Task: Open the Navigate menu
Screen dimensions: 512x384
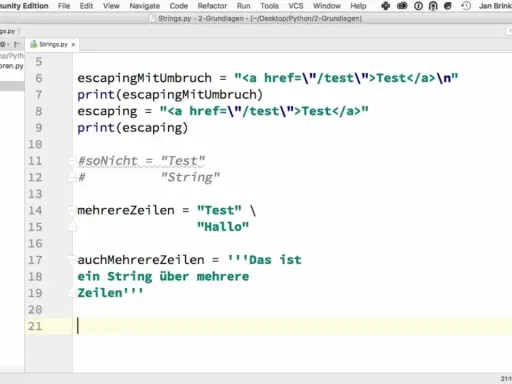Action: 145,6
